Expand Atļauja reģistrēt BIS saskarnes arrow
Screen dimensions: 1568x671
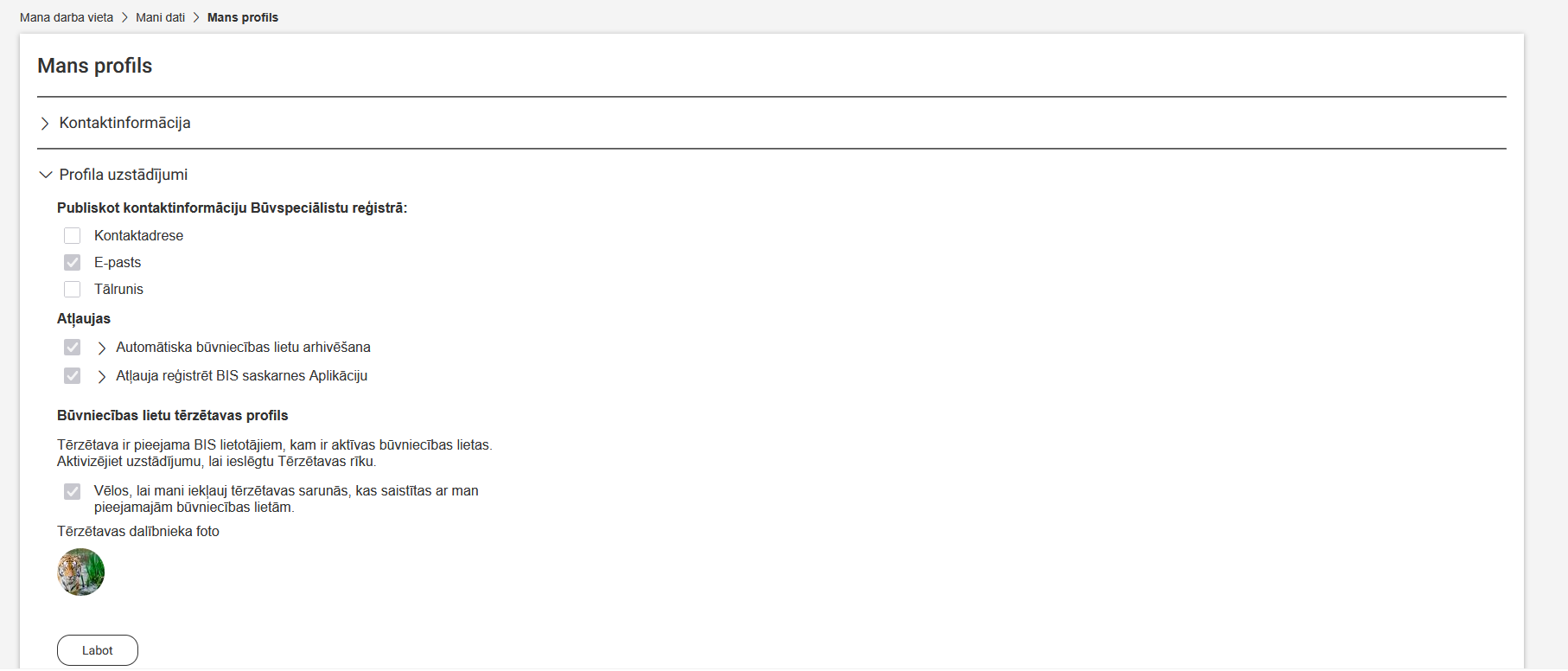pyautogui.click(x=102, y=376)
